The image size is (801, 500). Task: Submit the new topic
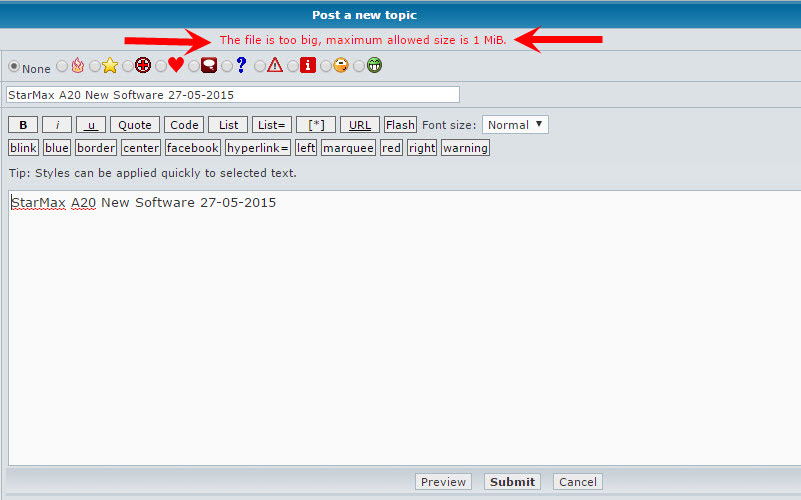pos(512,482)
